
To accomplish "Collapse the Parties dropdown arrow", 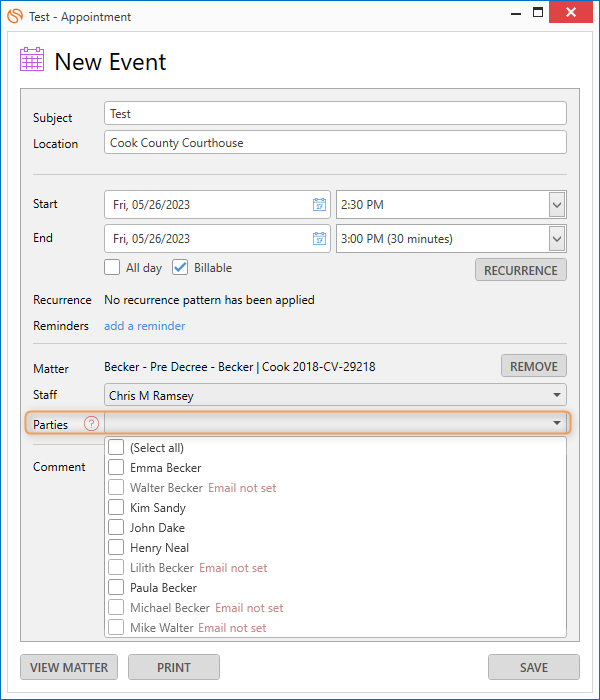I will click(x=557, y=423).
